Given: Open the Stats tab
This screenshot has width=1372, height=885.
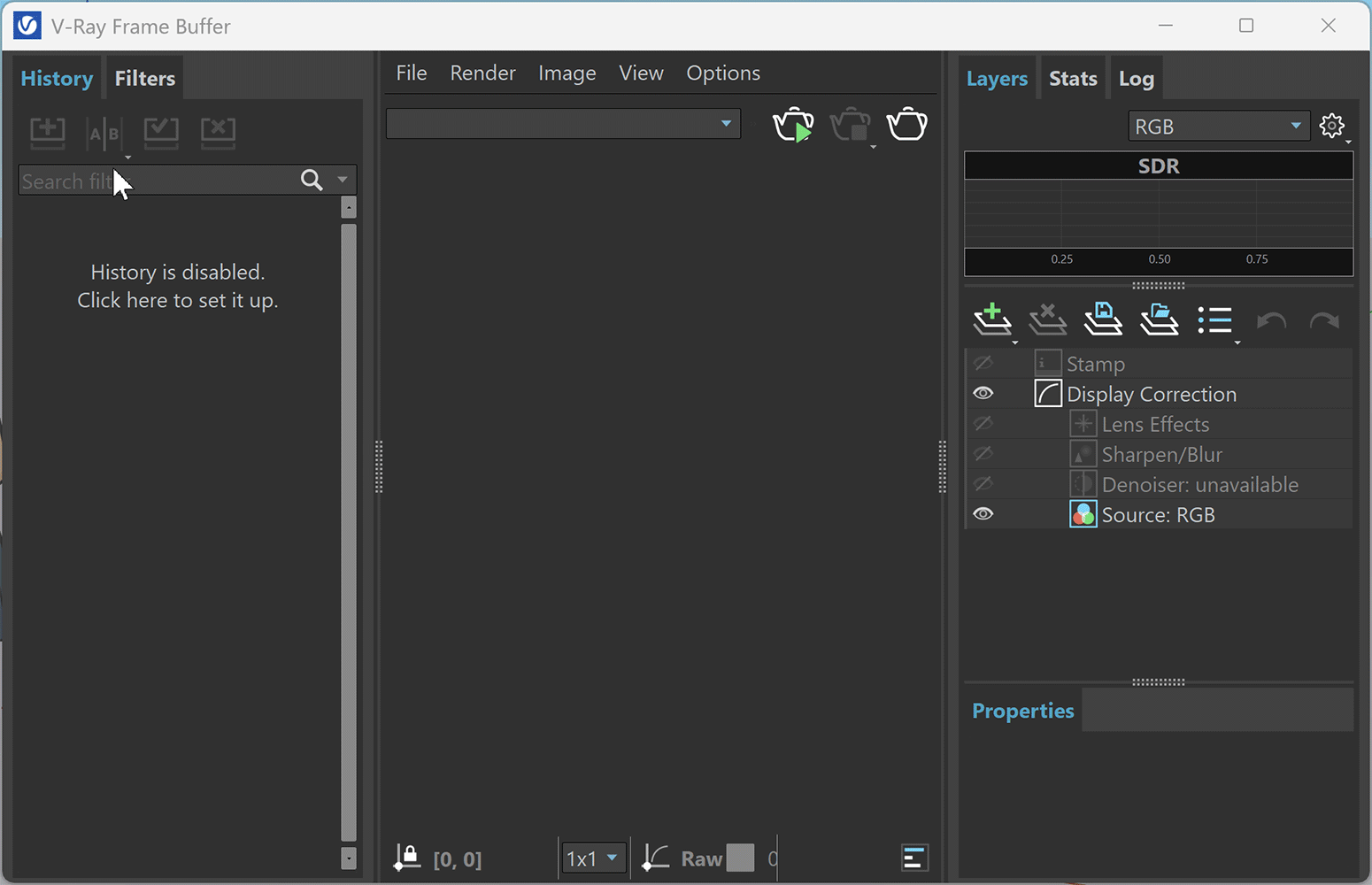Looking at the screenshot, I should pyautogui.click(x=1073, y=78).
